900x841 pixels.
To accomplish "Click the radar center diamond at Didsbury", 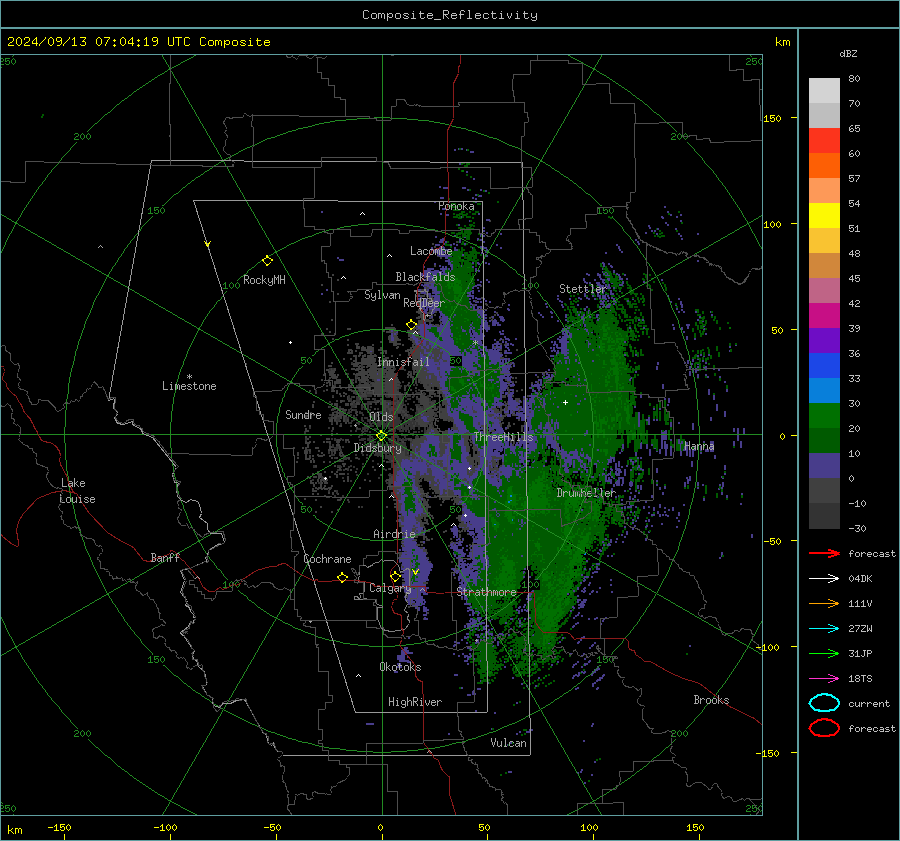I will click(x=382, y=436).
